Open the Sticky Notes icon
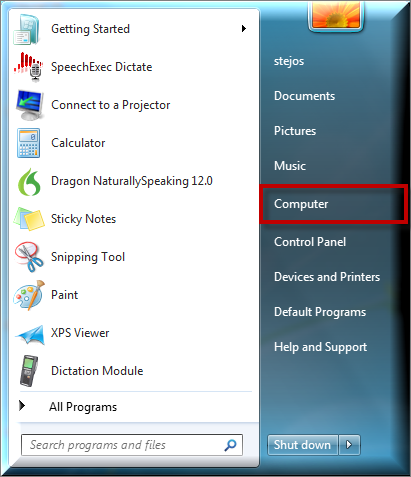Viewport: 411px width, 477px height. click(29, 219)
